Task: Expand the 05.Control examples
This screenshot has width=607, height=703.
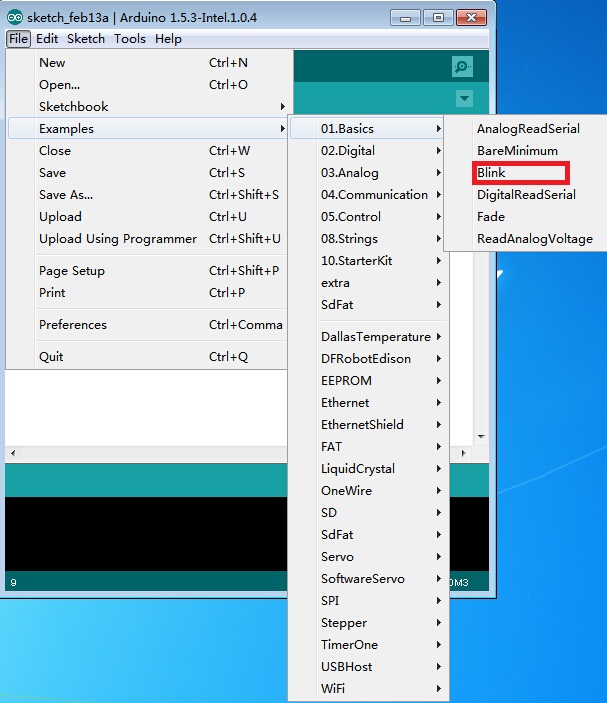Action: point(367,217)
